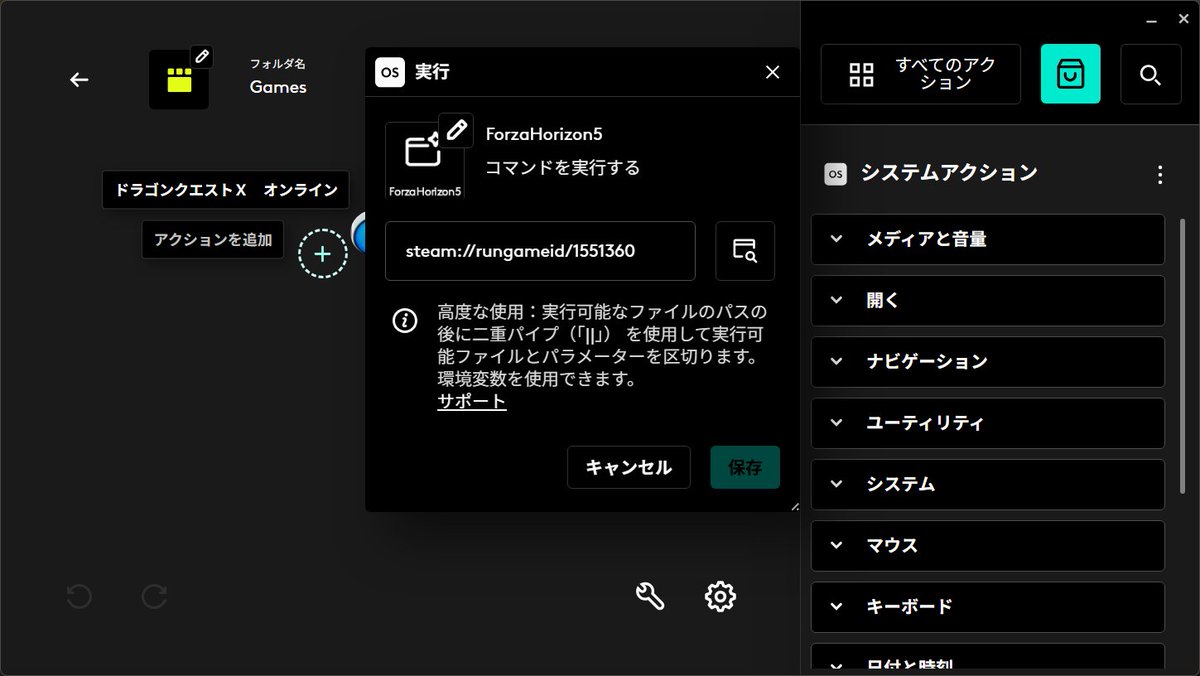
Task: Open すべてのアクション button
Action: [921, 74]
